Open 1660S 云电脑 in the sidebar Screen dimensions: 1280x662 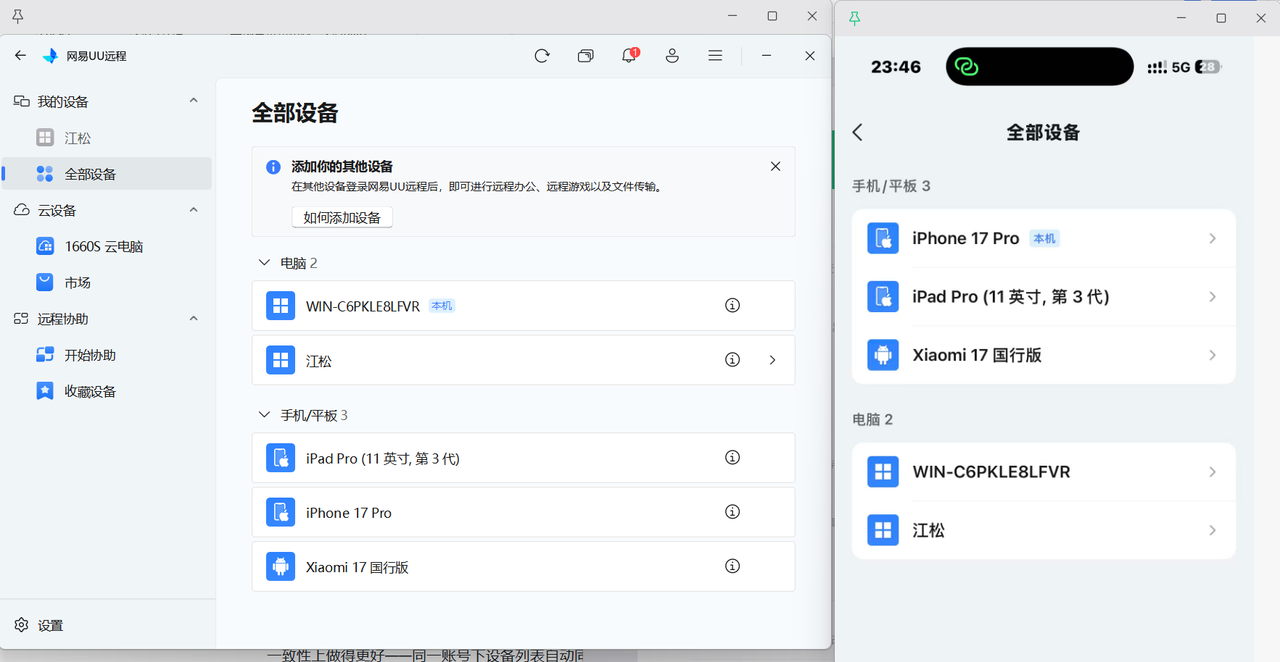(x=106, y=246)
